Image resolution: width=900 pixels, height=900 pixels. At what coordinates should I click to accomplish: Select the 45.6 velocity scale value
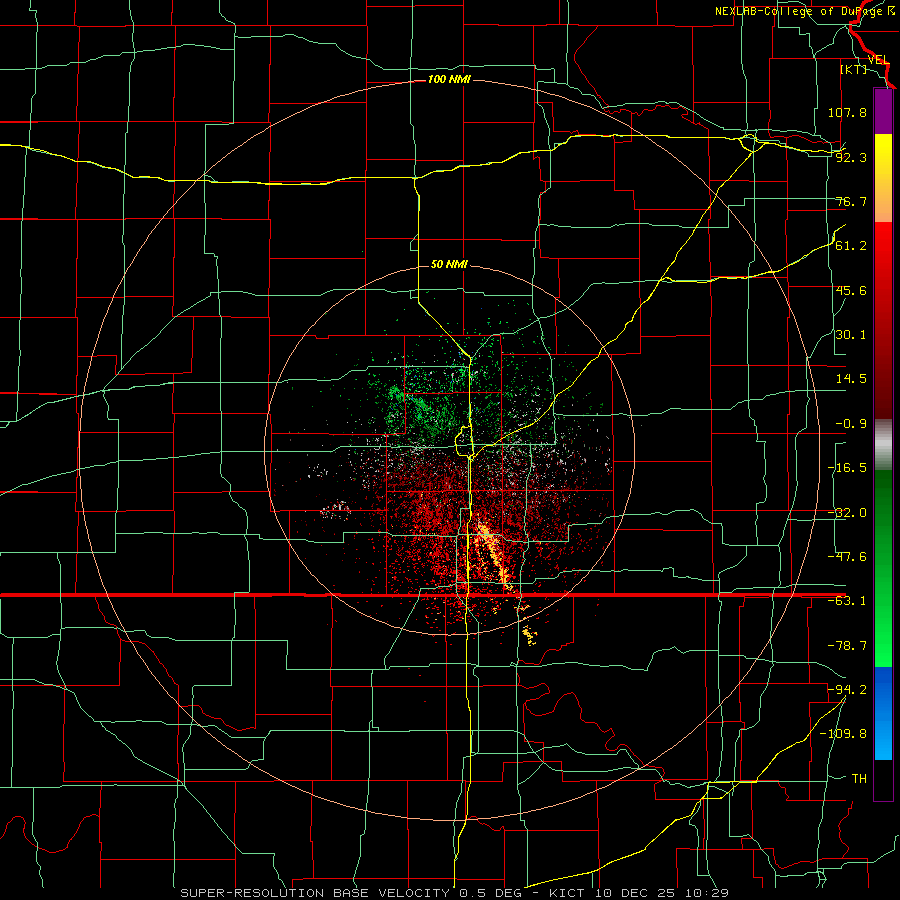tap(851, 290)
